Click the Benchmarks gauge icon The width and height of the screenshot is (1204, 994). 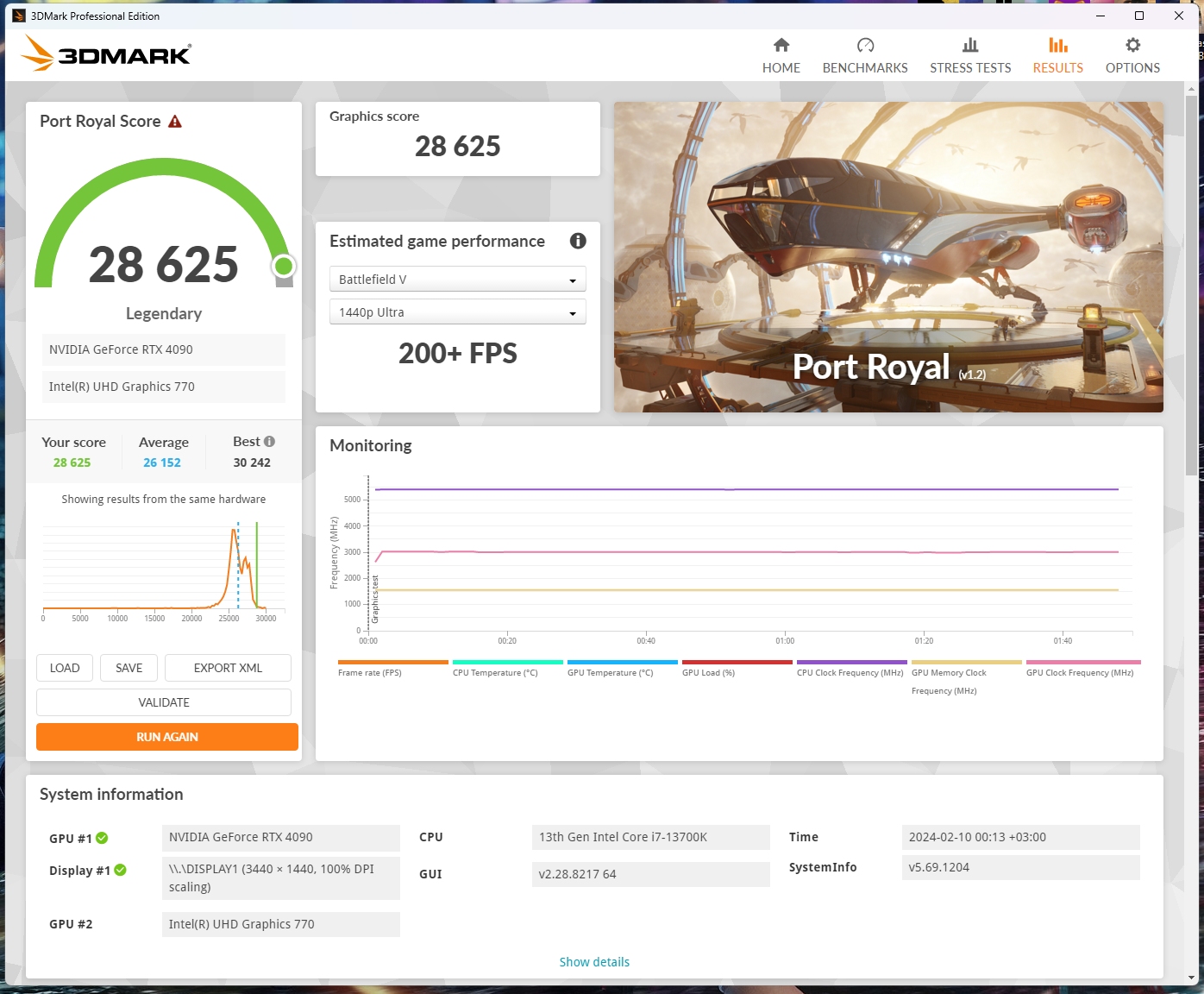pyautogui.click(x=865, y=45)
